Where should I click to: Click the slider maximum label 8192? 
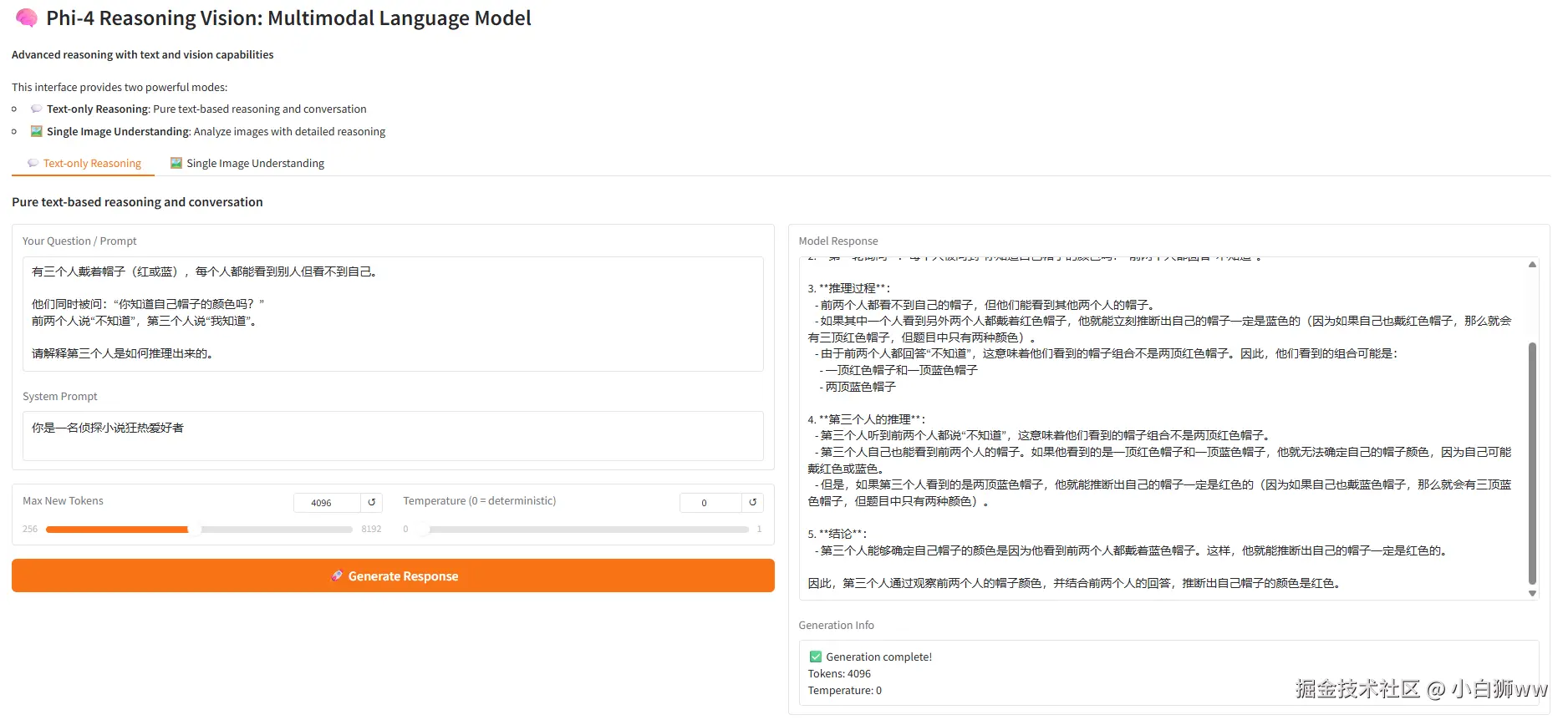[371, 529]
